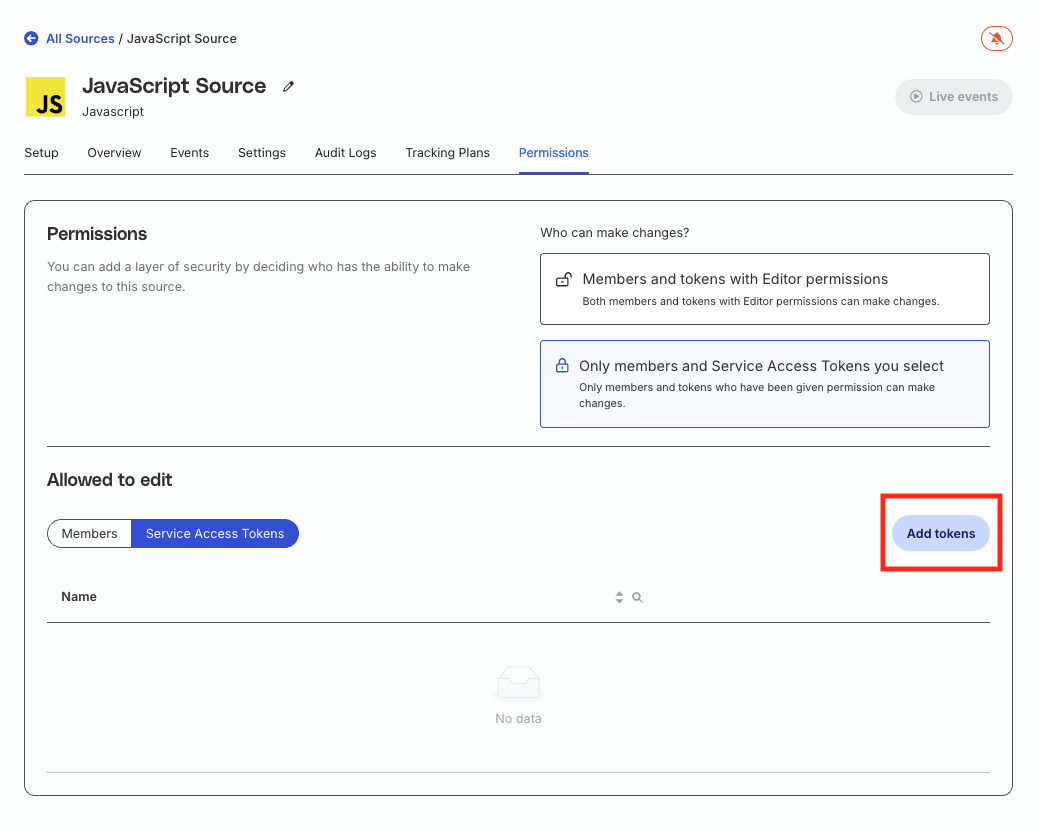This screenshot has width=1040, height=830.
Task: Select the Permissions tab
Action: [x=554, y=153]
